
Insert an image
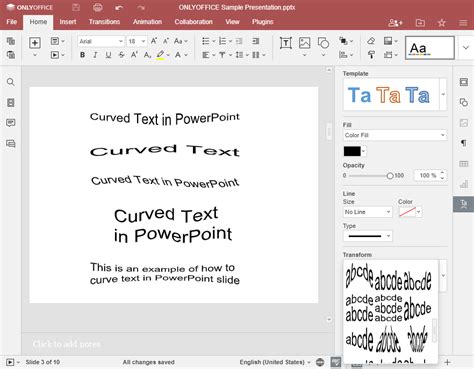pyautogui.click(x=304, y=43)
